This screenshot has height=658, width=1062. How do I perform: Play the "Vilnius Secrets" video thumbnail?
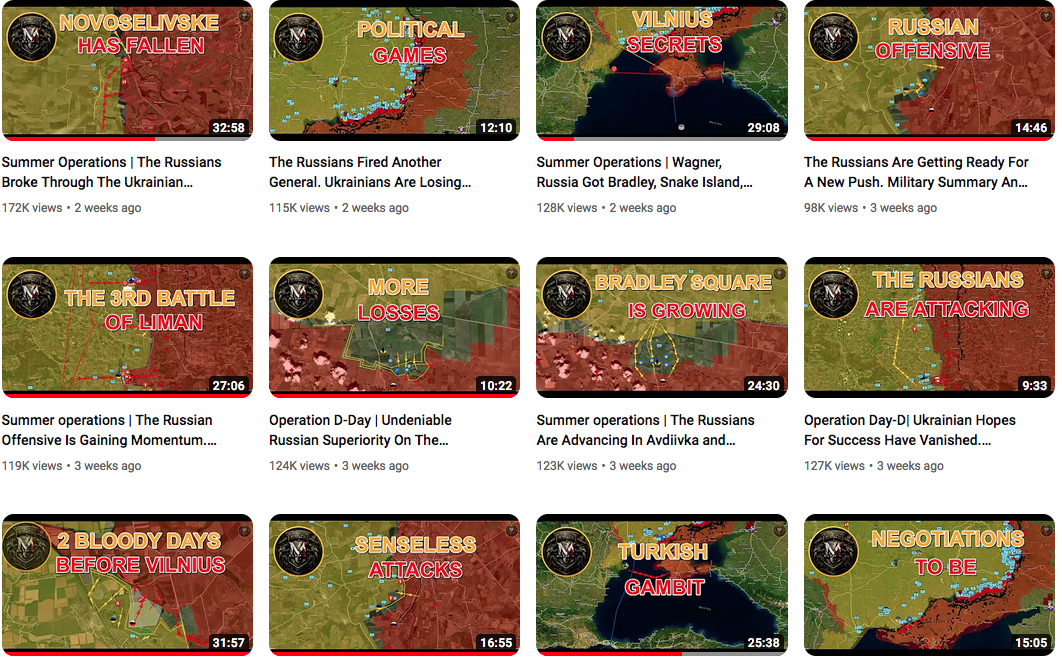(x=662, y=70)
